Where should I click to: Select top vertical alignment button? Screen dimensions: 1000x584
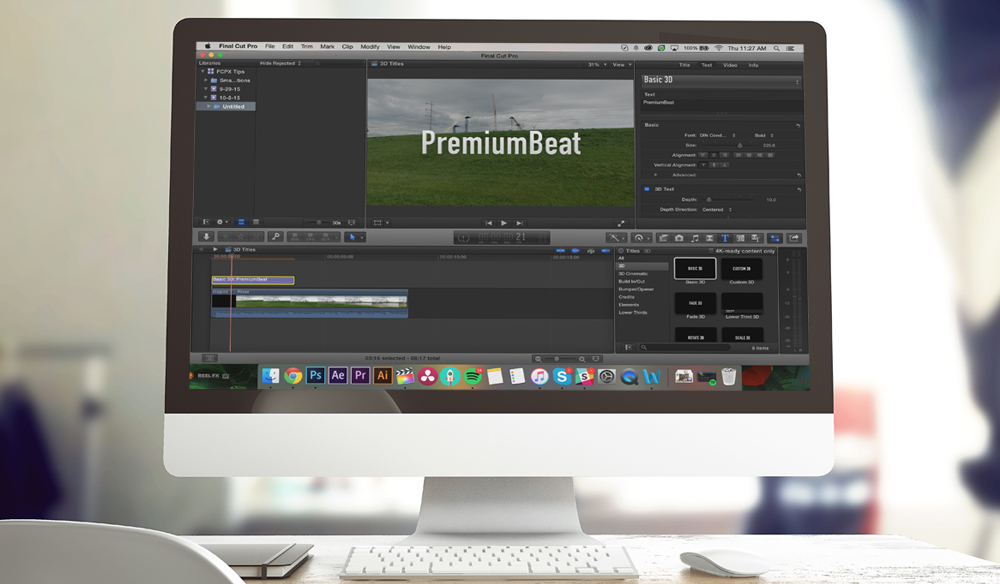pyautogui.click(x=704, y=165)
